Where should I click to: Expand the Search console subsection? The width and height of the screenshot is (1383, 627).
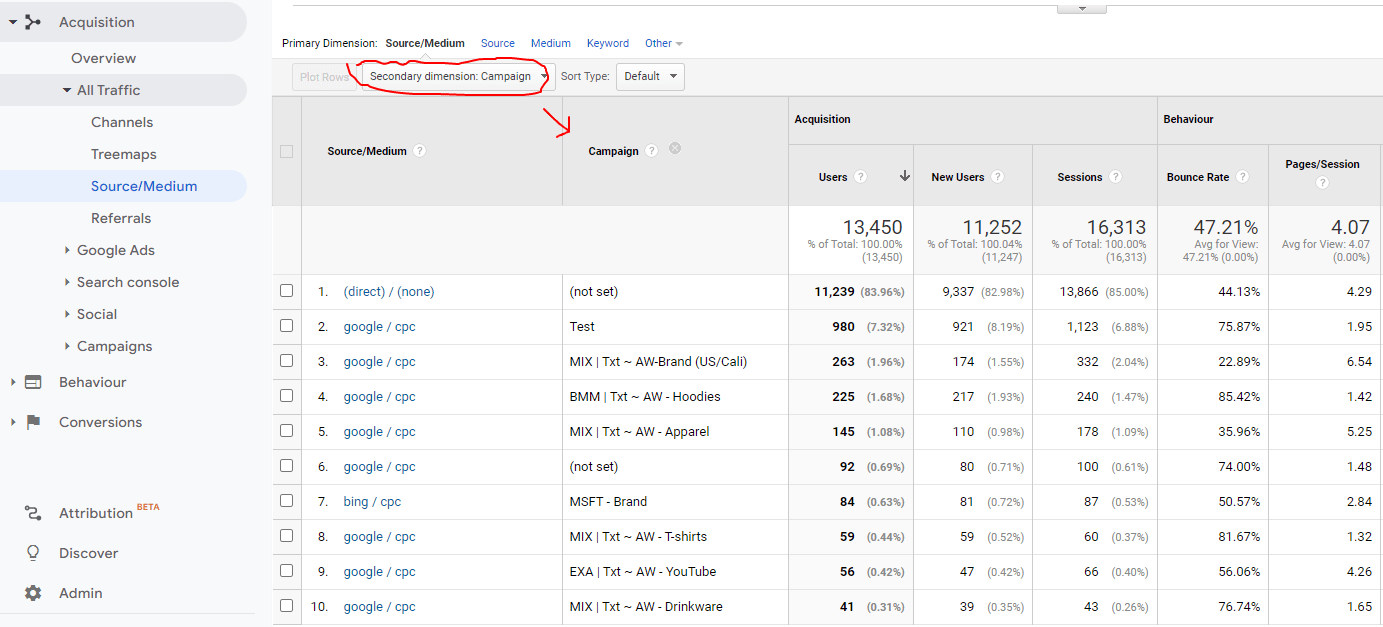click(67, 282)
